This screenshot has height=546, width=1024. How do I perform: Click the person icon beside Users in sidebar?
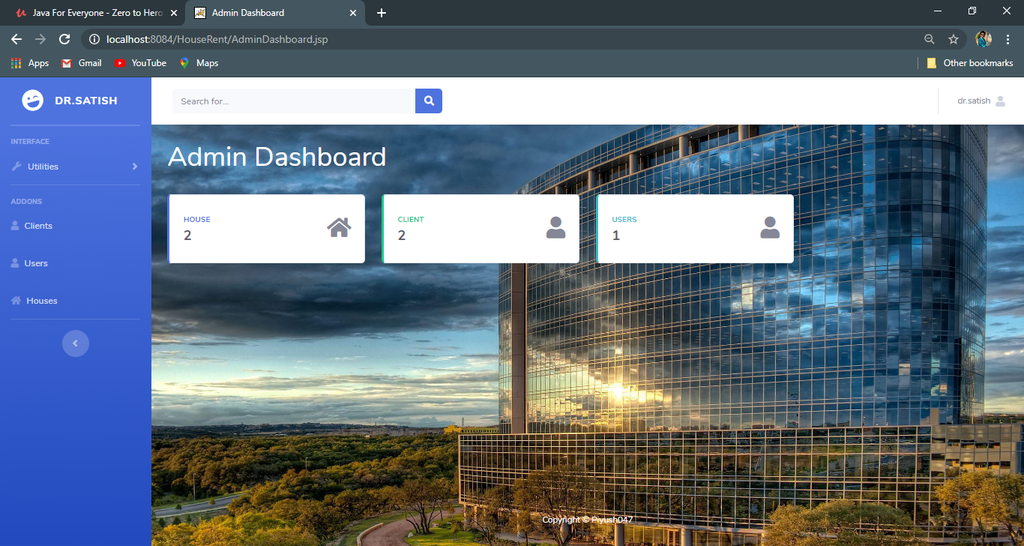tap(15, 263)
